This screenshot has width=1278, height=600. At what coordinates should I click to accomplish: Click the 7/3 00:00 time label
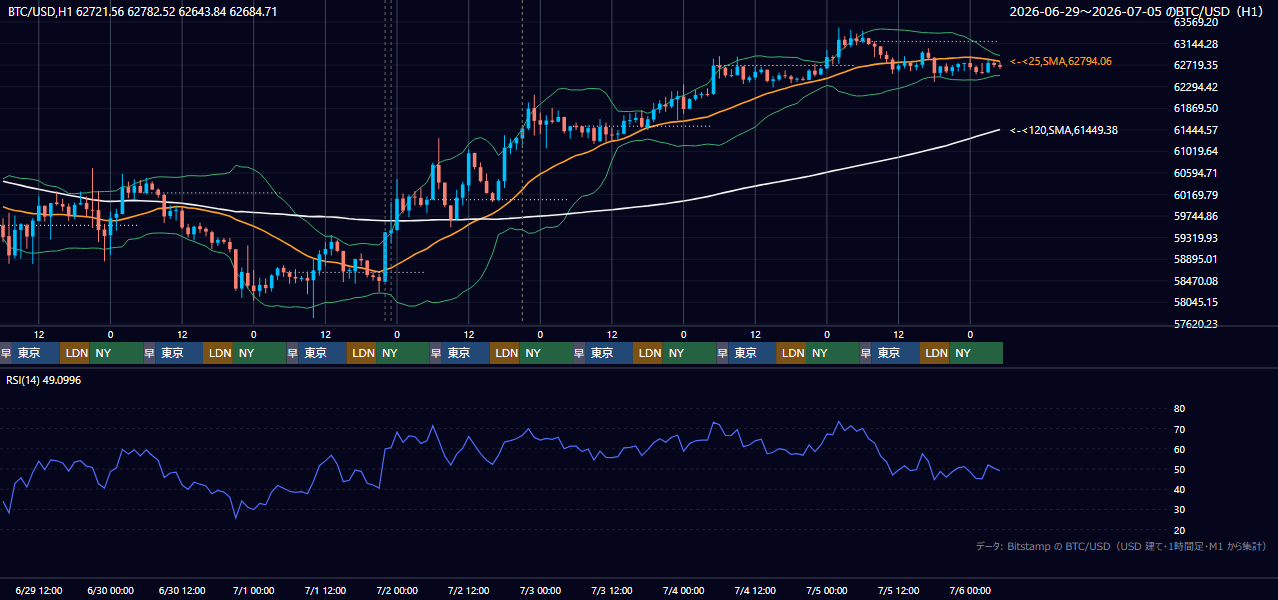541,591
